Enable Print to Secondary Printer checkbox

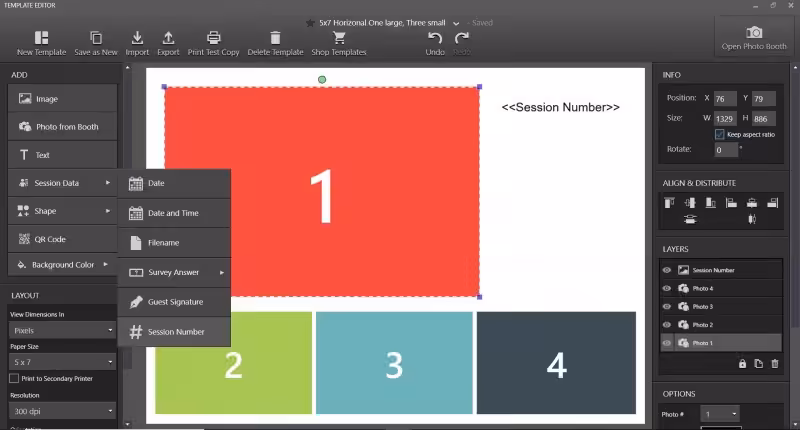pos(14,378)
